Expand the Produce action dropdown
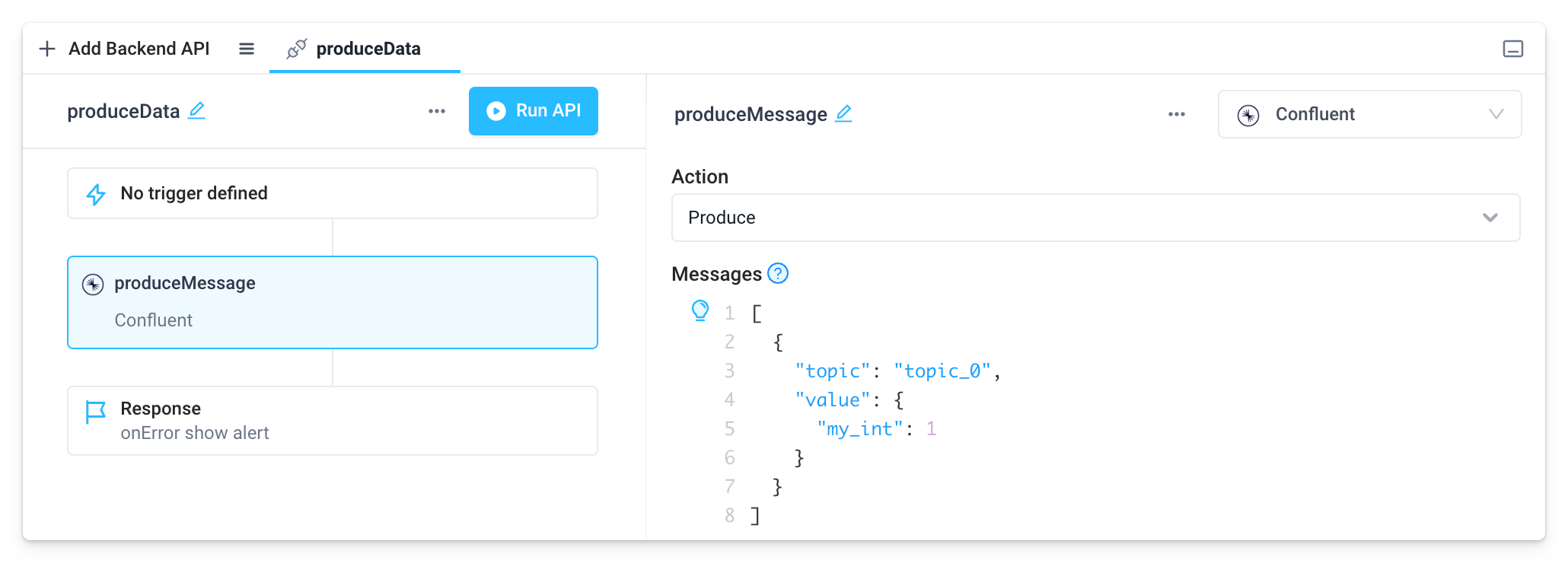The width and height of the screenshot is (1568, 563). click(1095, 218)
